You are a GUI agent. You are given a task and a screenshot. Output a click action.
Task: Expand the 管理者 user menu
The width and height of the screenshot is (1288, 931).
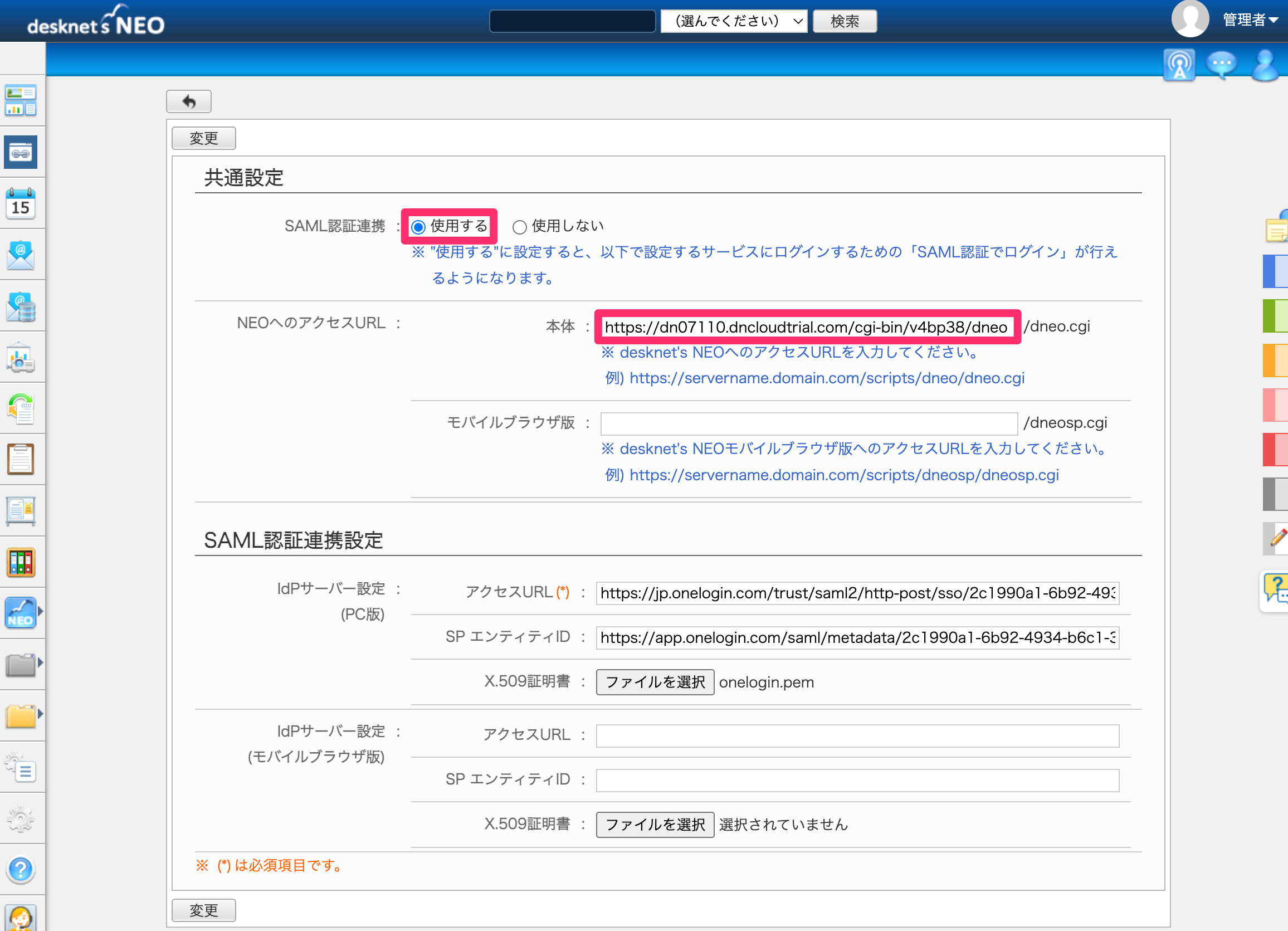coord(1251,20)
